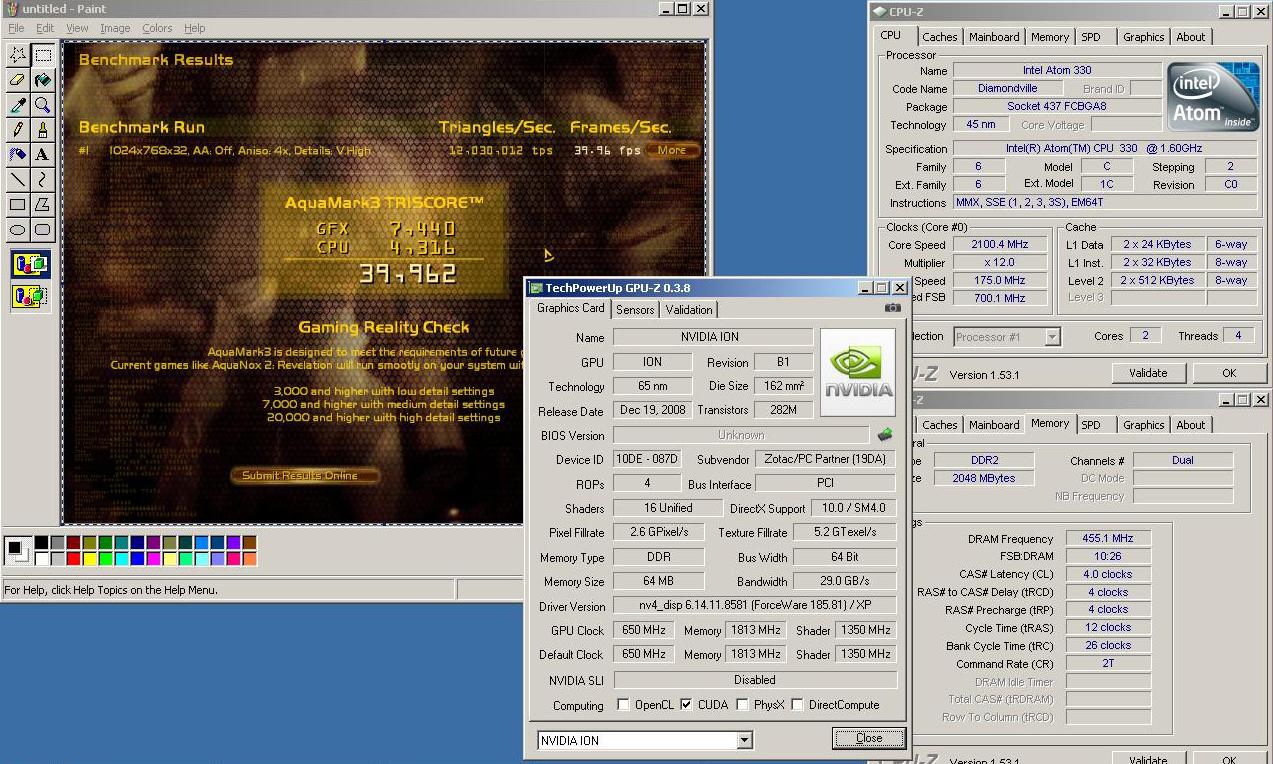1273x764 pixels.
Task: Select the Rounded Rectangle tool
Action: [42, 230]
